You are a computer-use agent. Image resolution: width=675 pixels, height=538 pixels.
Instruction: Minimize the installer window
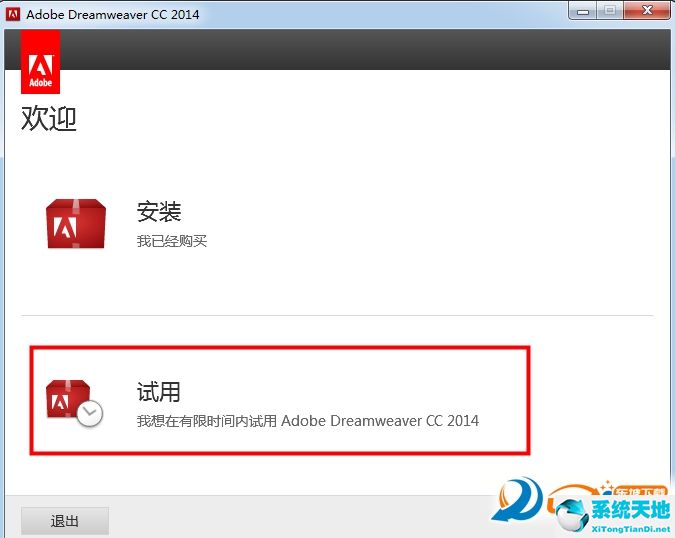tap(584, 11)
